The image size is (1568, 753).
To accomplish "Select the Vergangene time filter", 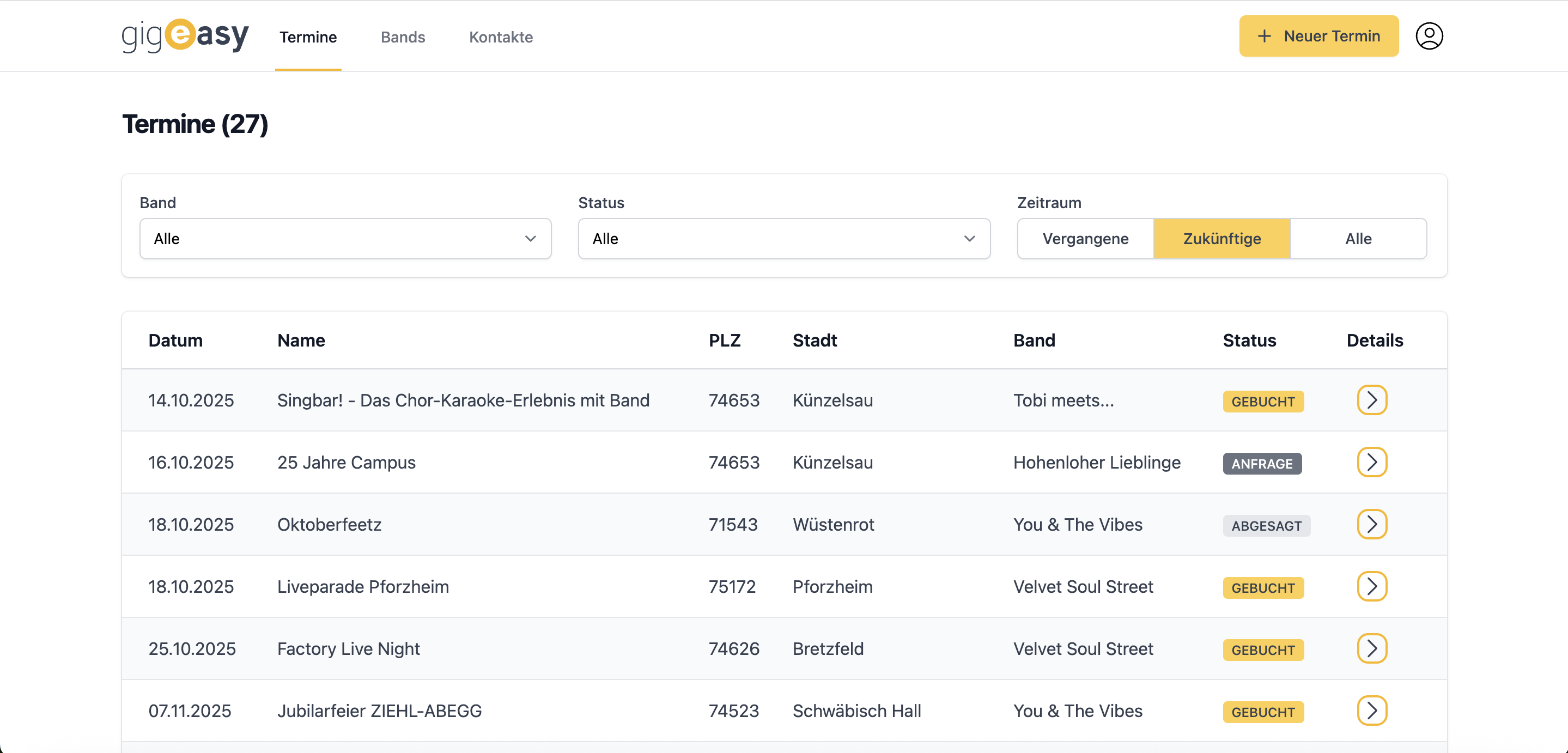I will (1086, 239).
